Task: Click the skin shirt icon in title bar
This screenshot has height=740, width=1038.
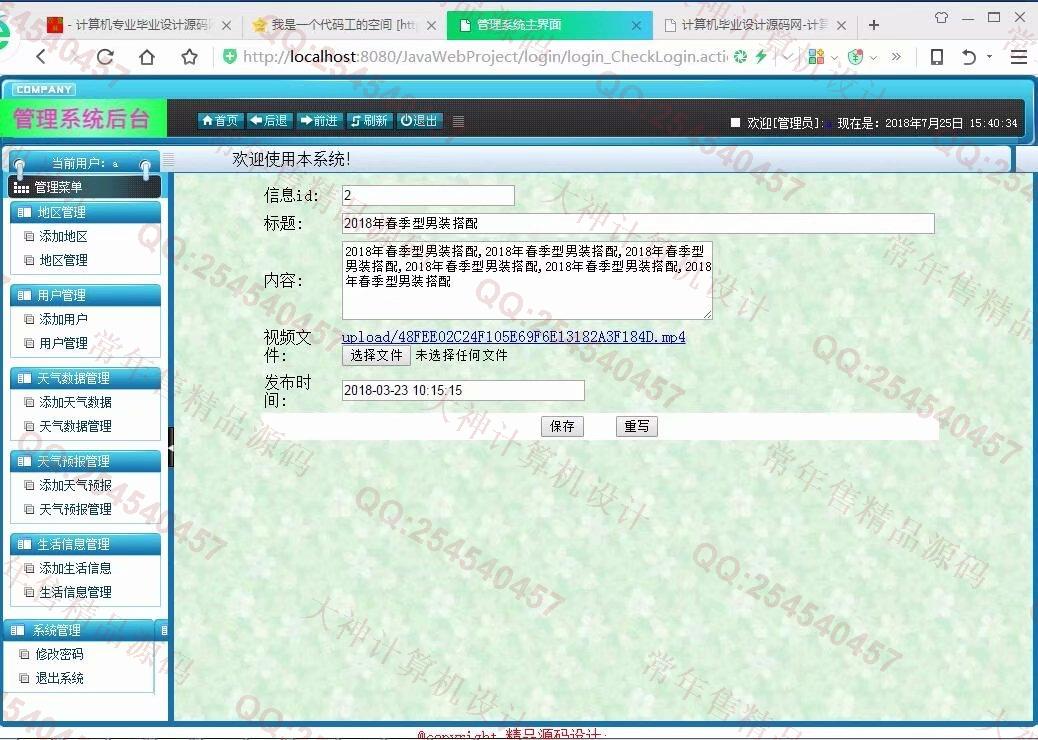Action: pyautogui.click(x=941, y=17)
